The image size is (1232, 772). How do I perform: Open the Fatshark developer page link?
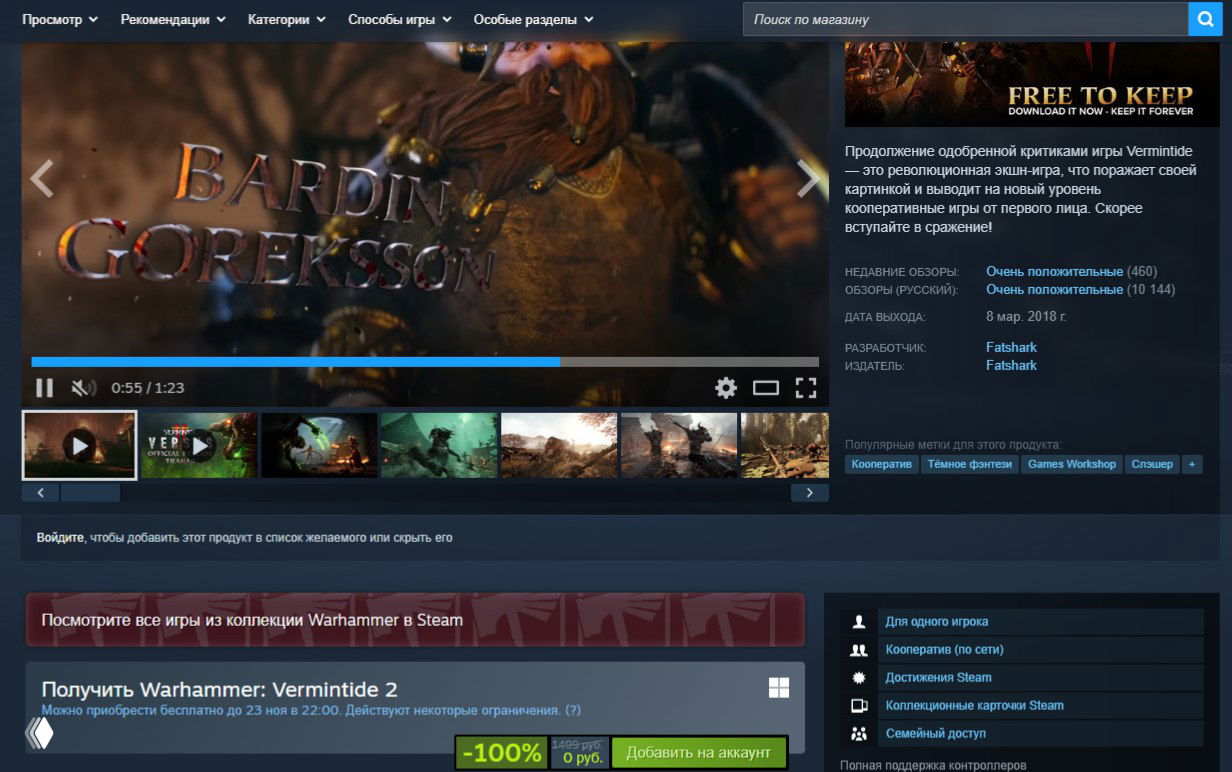click(1011, 346)
